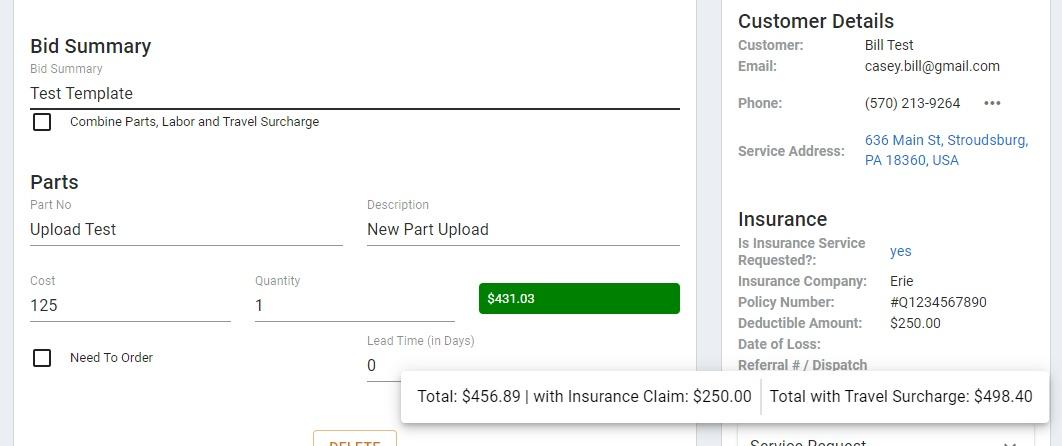This screenshot has height=446, width=1062.
Task: Click the insurance requested yes link
Action: 900,251
